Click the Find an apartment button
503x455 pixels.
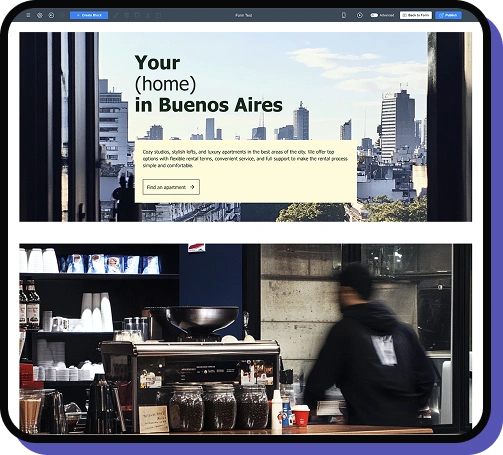point(171,187)
